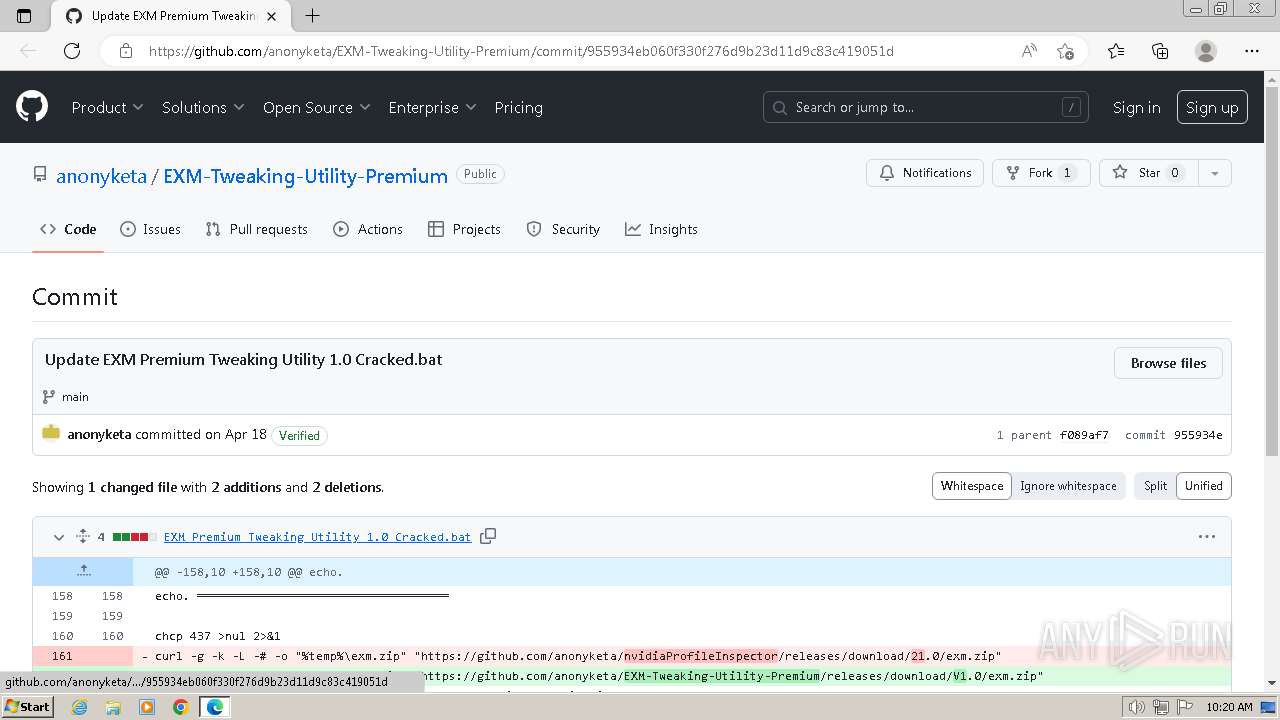1280x720 pixels.
Task: Select Whitespace diff option
Action: (971, 486)
